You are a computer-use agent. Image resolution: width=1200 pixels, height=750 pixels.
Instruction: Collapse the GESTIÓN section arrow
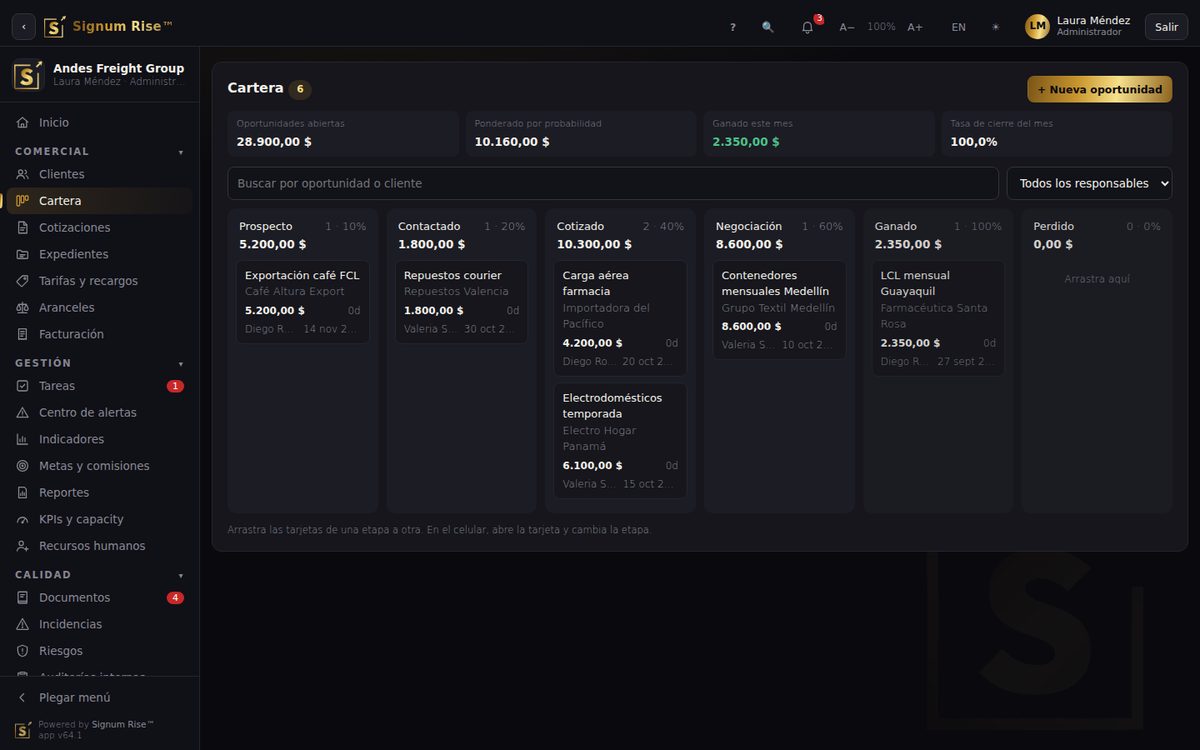(181, 364)
